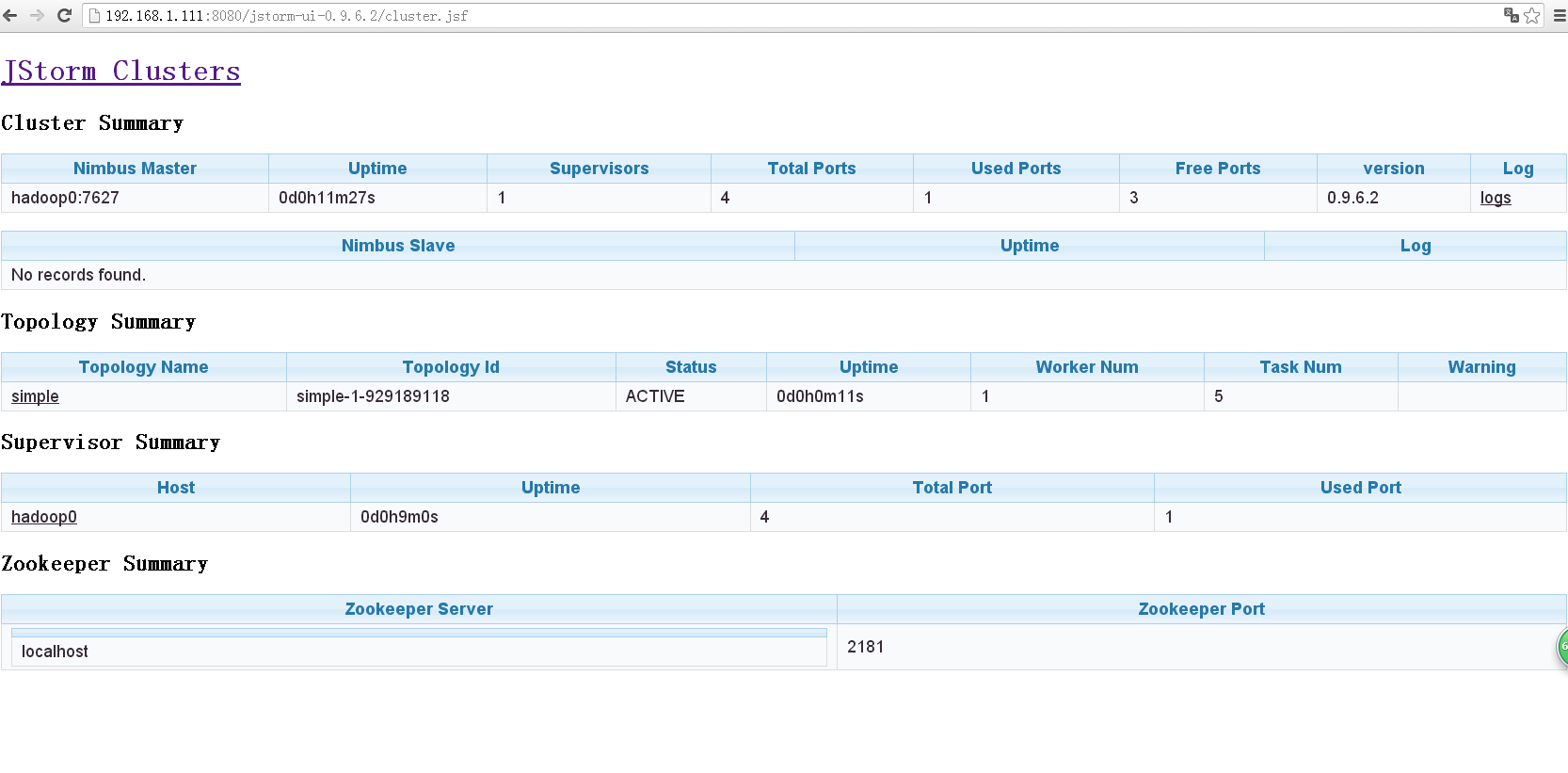The width and height of the screenshot is (1568, 773).
Task: Click the Supervisor Summary heading
Action: pos(110,443)
